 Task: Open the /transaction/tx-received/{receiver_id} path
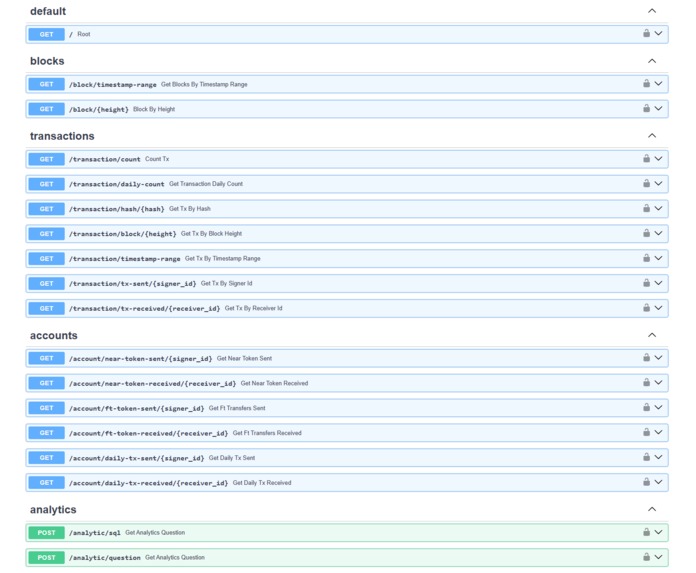[144, 308]
